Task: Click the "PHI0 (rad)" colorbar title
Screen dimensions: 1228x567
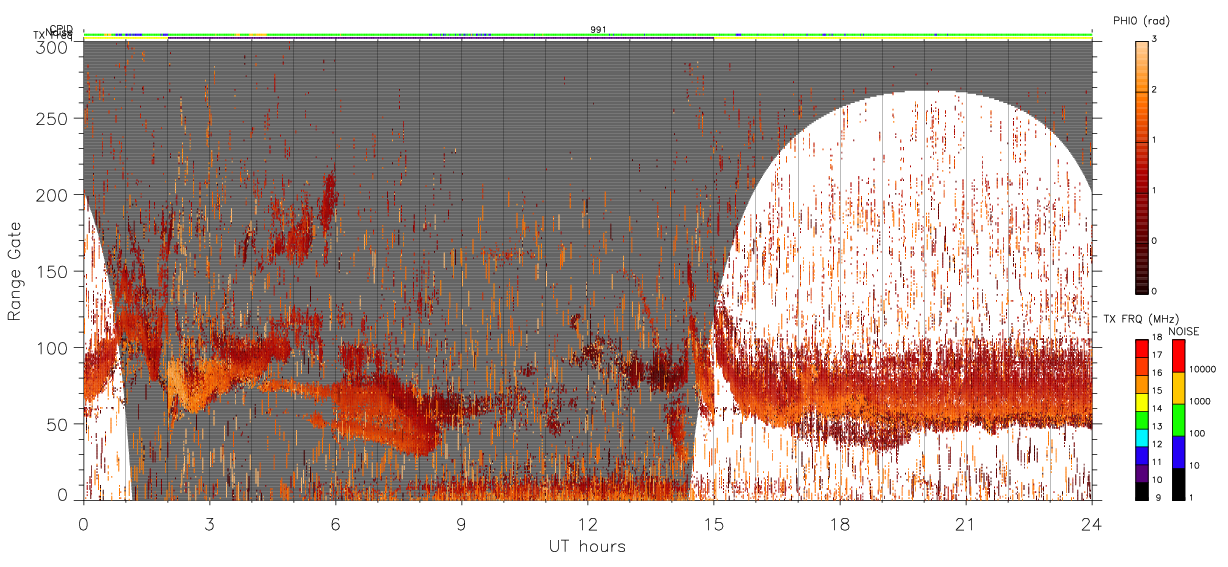Action: click(1141, 20)
